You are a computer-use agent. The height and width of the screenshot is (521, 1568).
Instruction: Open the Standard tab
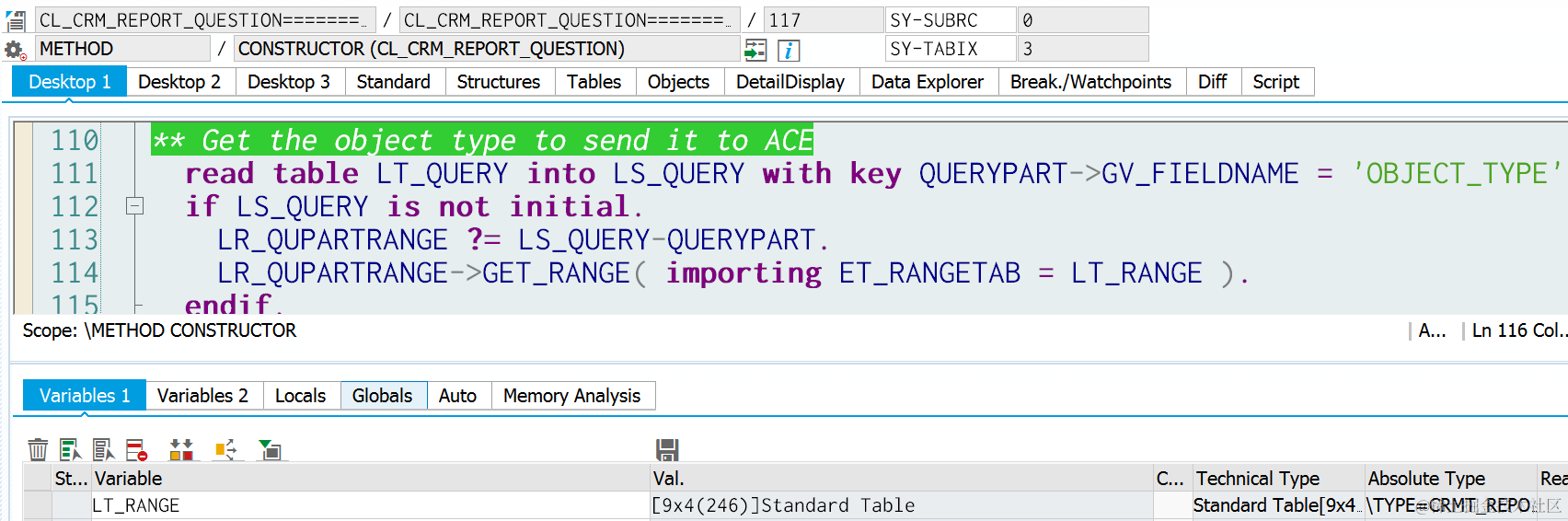click(394, 82)
